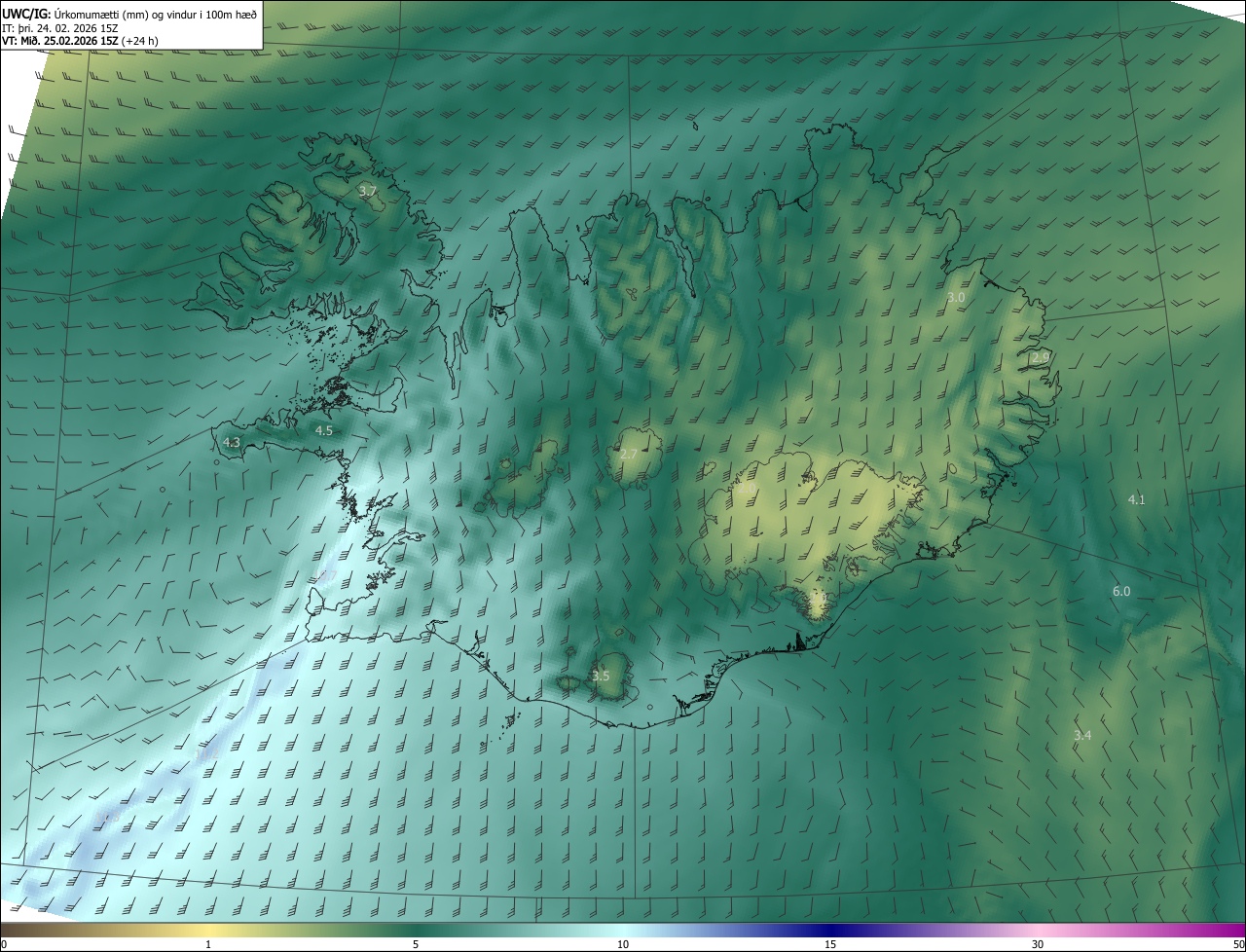Click the '5' tick on the color scale
1246x952 pixels.
pyautogui.click(x=416, y=944)
